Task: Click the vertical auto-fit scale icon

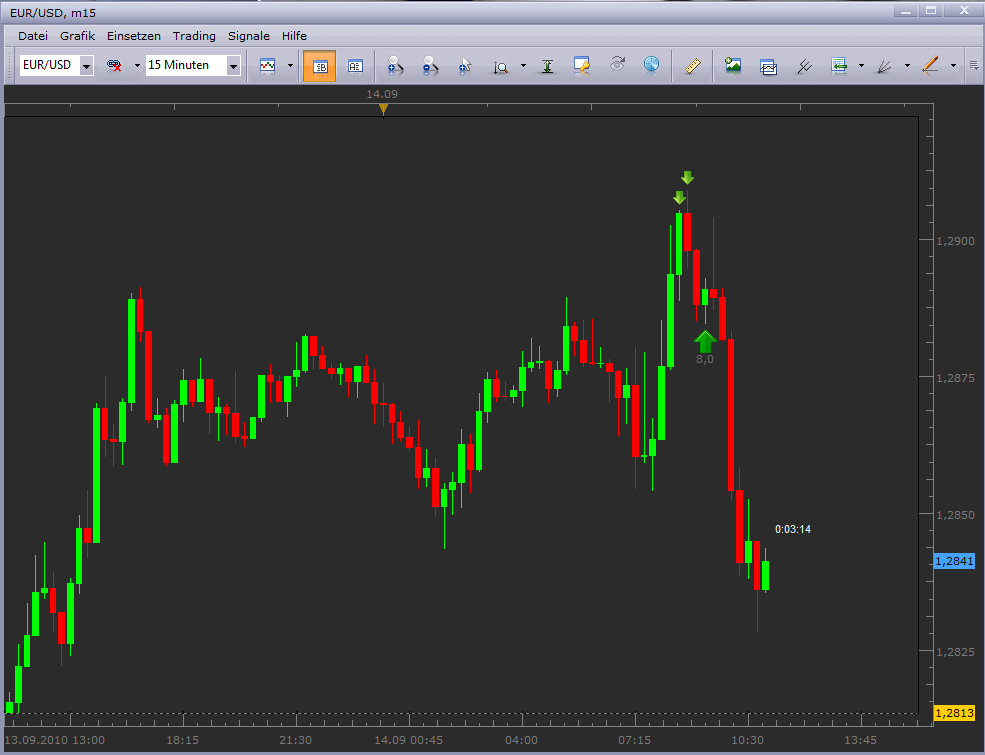Action: [547, 66]
